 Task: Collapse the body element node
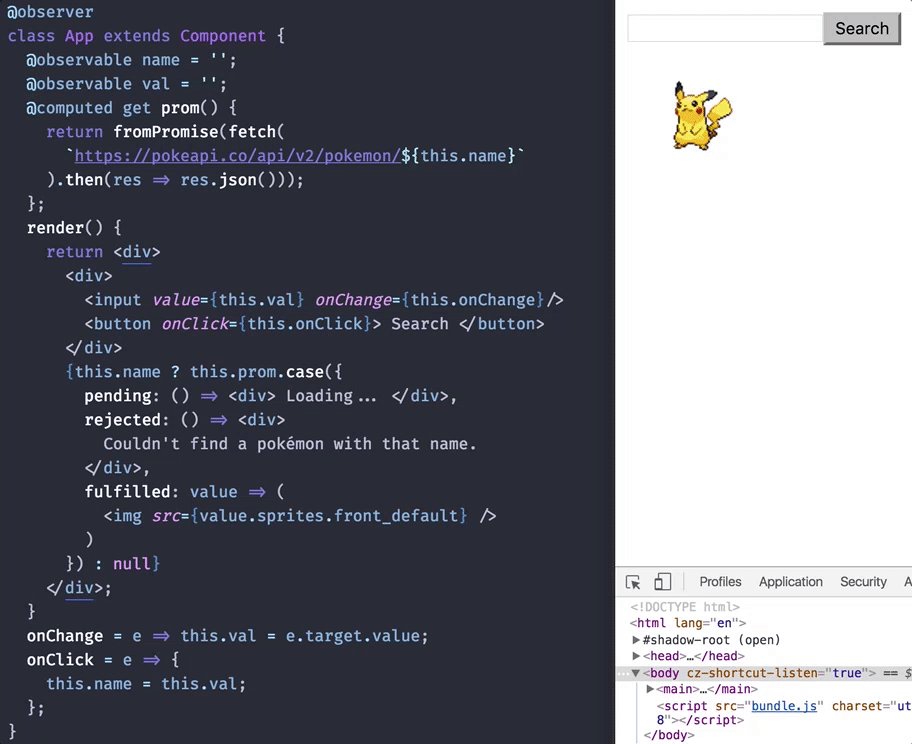coord(636,673)
